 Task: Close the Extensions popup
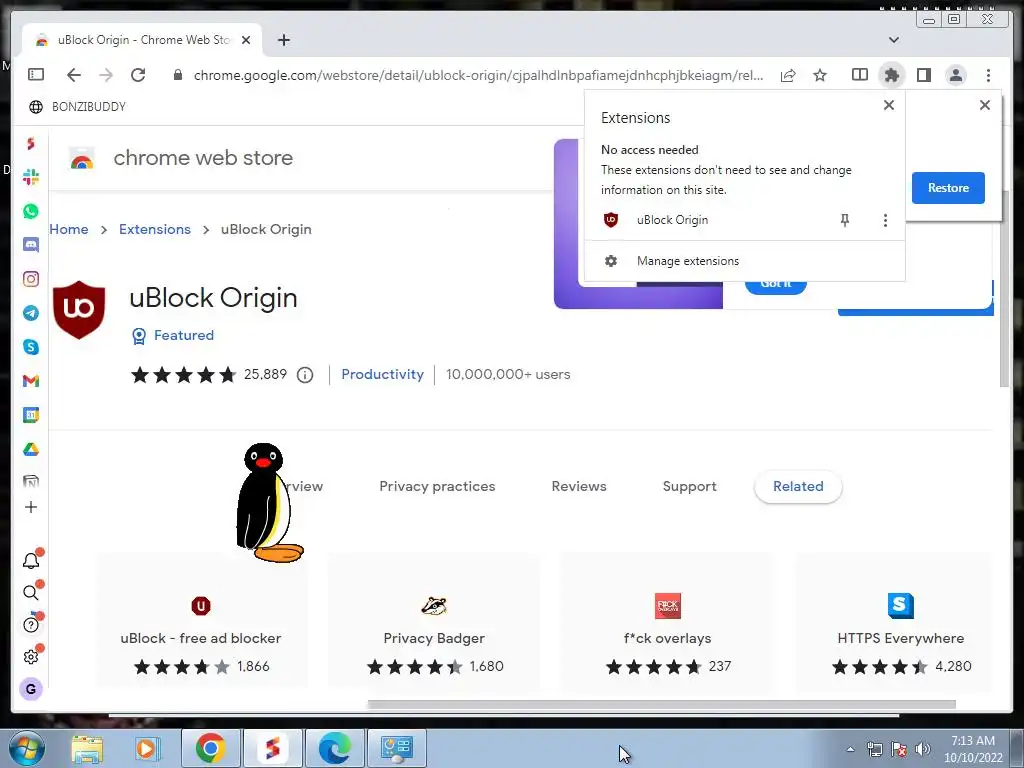[888, 105]
